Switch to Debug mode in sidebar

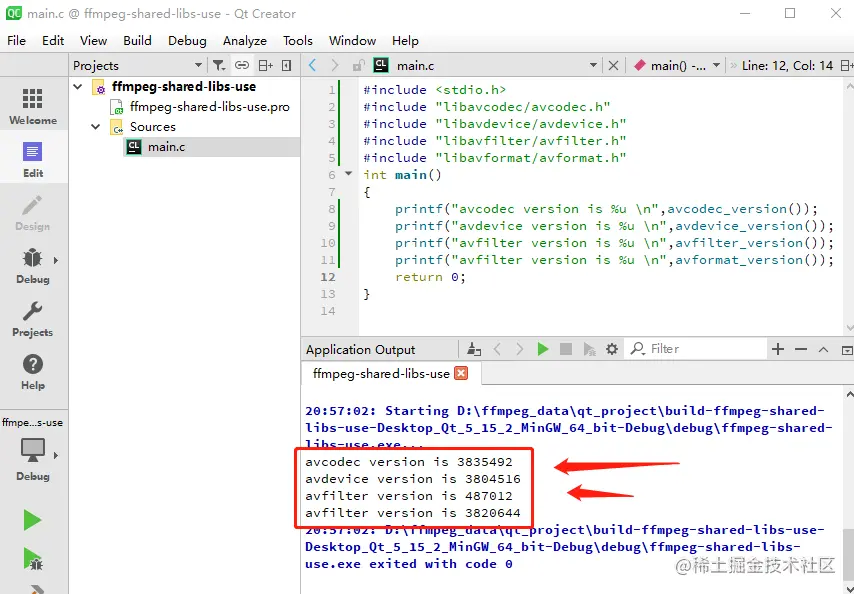[x=33, y=266]
